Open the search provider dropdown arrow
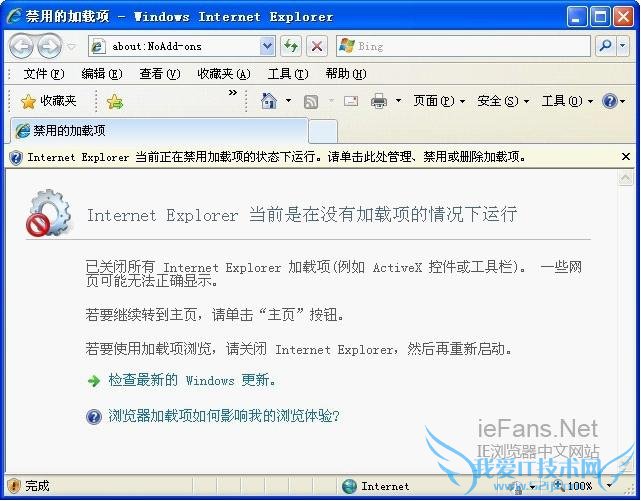 [x=623, y=46]
